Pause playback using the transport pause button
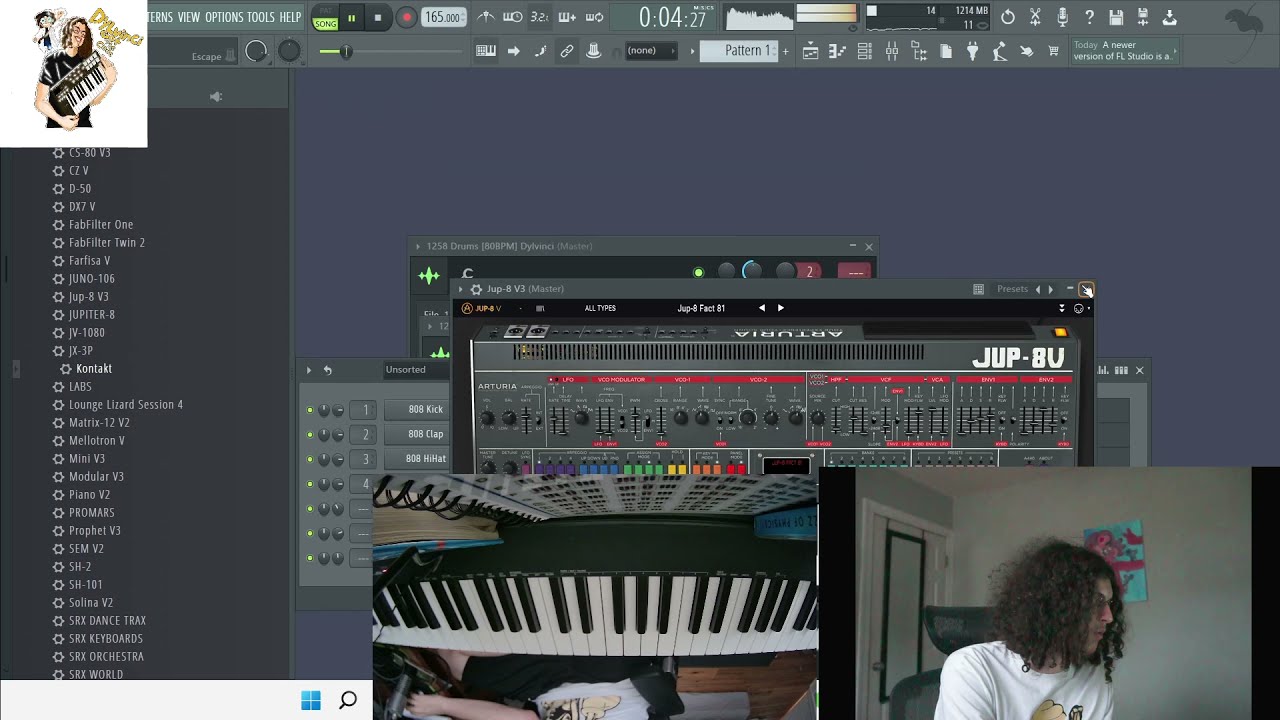This screenshot has width=1280, height=720. (352, 17)
